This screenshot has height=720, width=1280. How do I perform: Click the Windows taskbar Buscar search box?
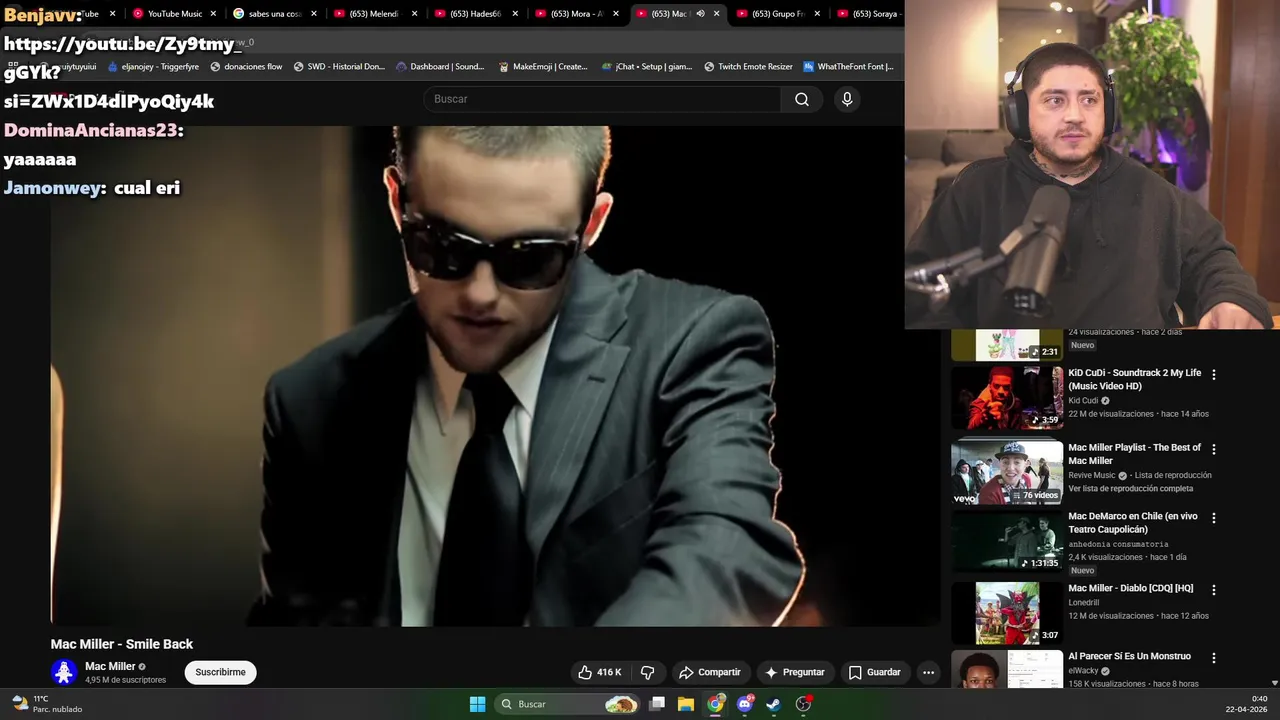pyautogui.click(x=568, y=704)
